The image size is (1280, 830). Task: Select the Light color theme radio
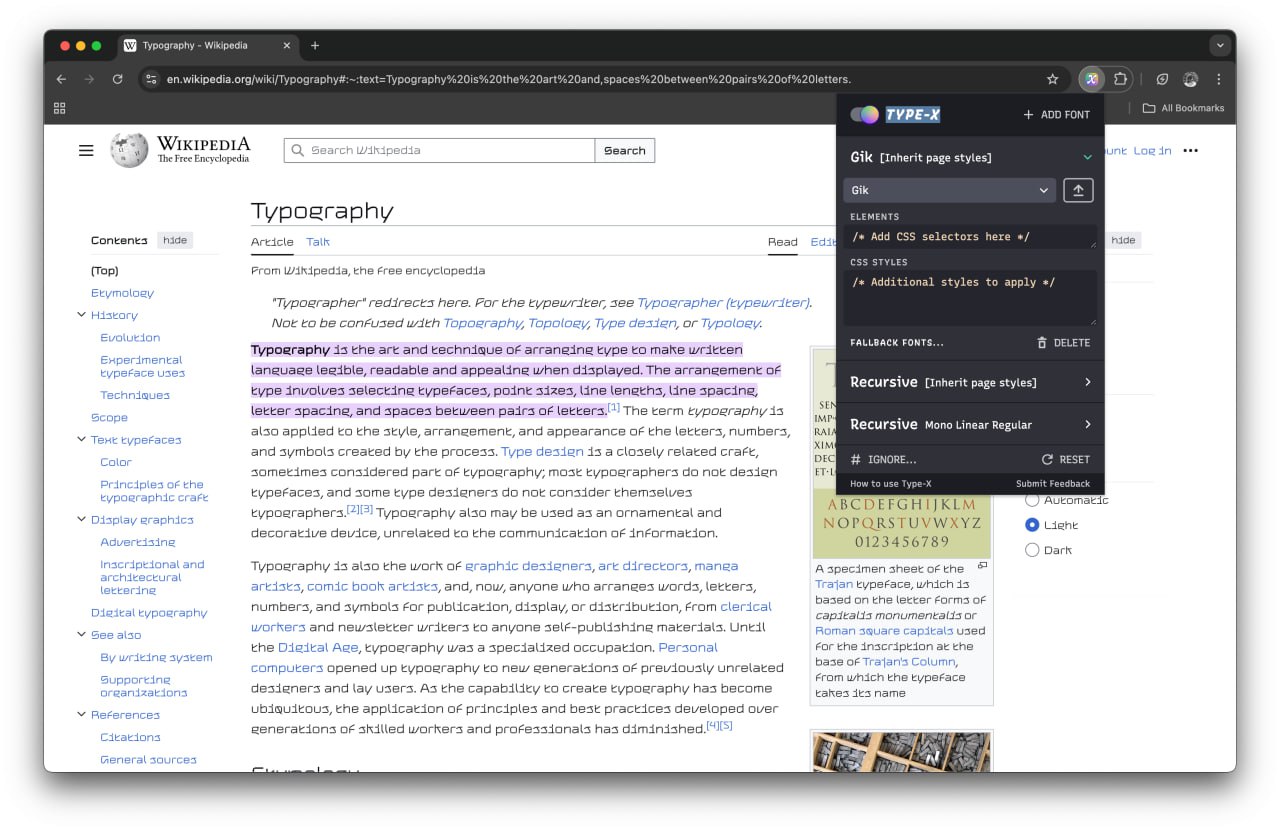(1032, 525)
